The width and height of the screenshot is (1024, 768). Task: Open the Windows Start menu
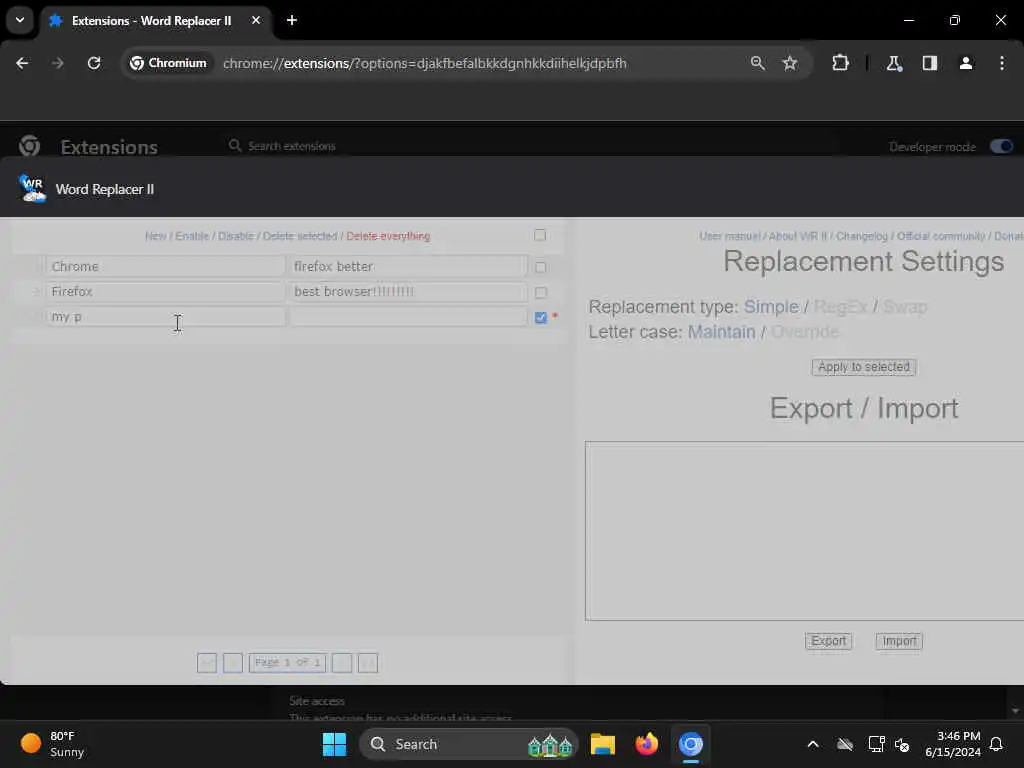click(x=334, y=744)
